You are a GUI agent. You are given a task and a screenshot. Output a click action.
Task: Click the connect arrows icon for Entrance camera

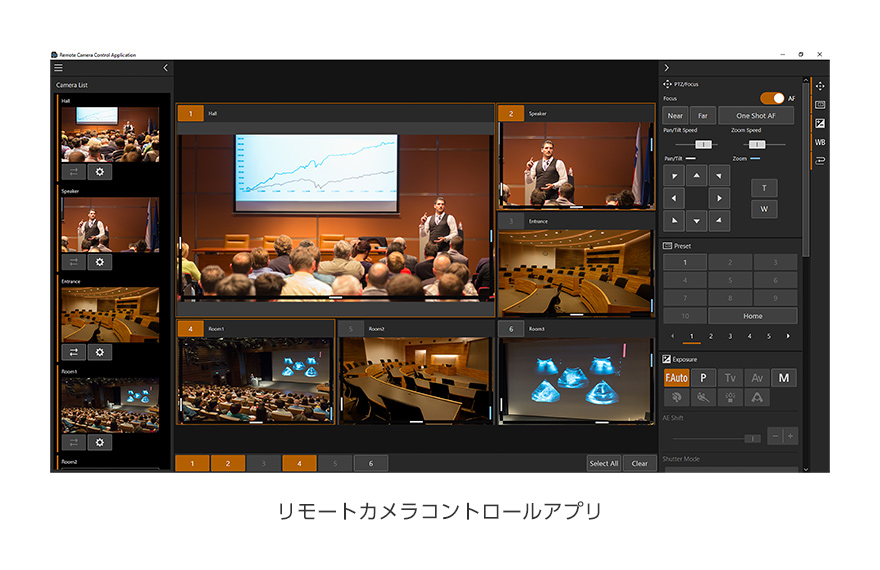pyautogui.click(x=73, y=352)
